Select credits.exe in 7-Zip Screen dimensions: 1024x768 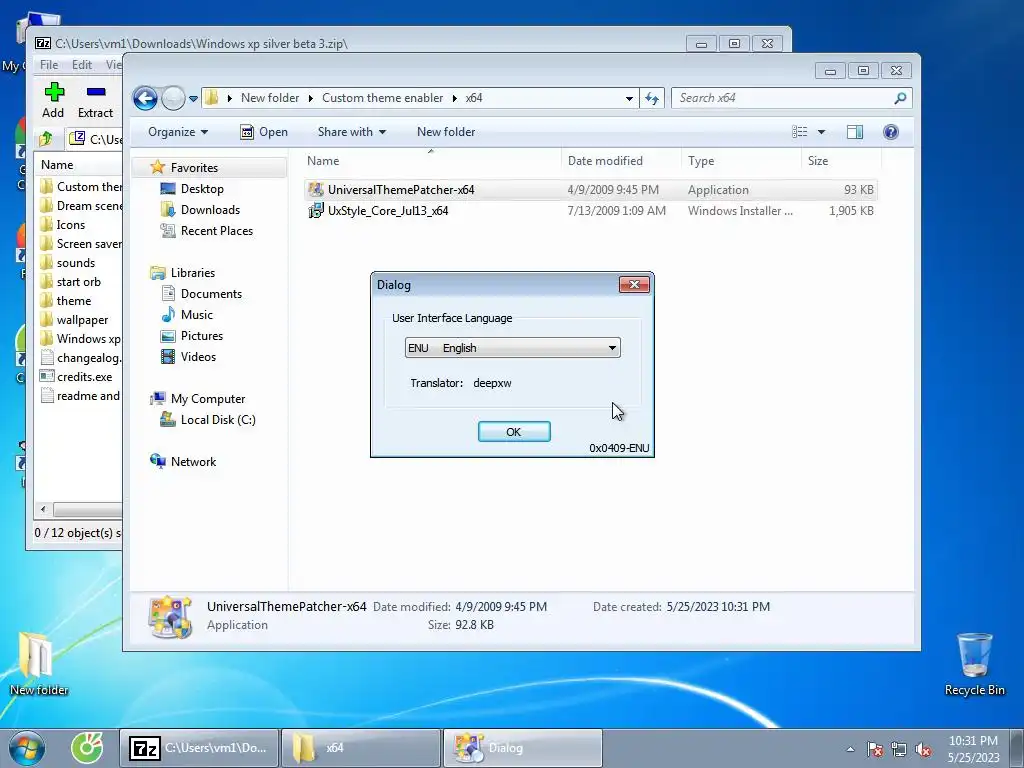(76, 377)
